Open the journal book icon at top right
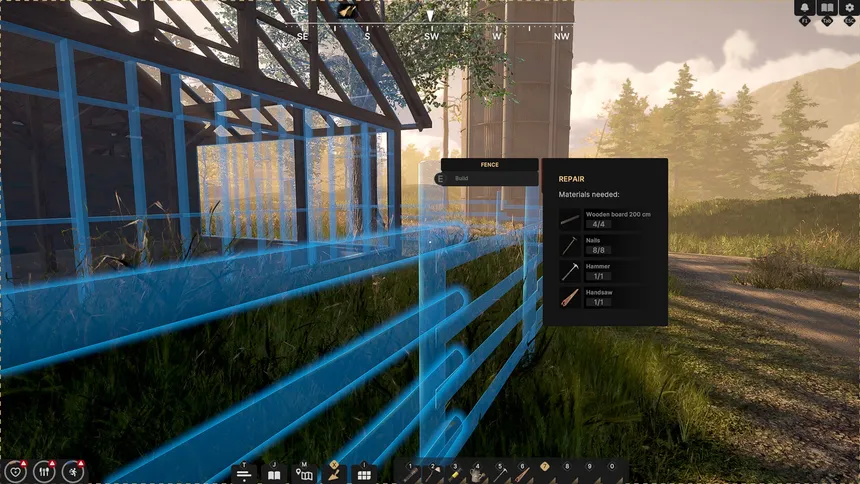 pos(827,8)
